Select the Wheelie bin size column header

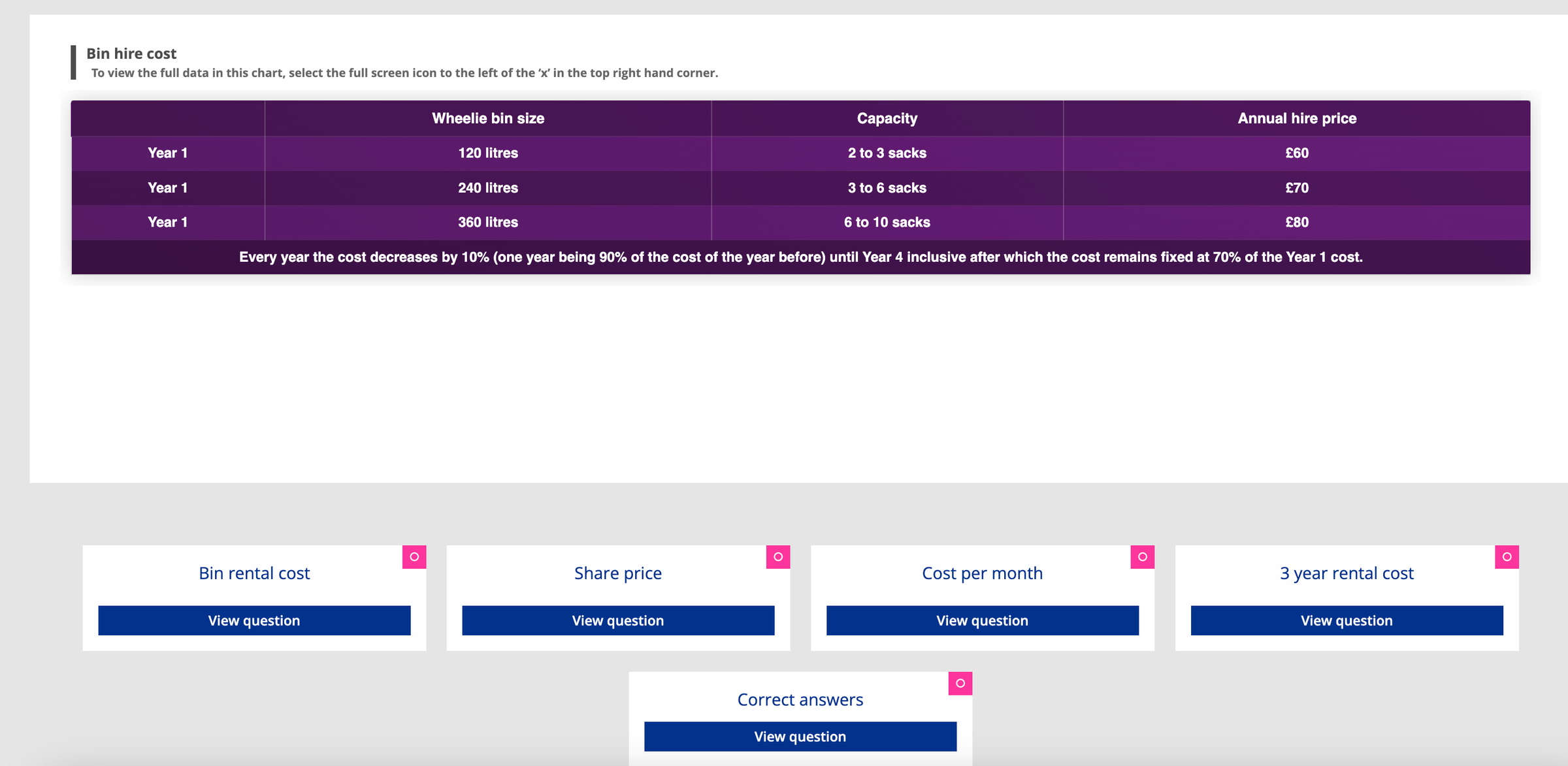tap(487, 118)
